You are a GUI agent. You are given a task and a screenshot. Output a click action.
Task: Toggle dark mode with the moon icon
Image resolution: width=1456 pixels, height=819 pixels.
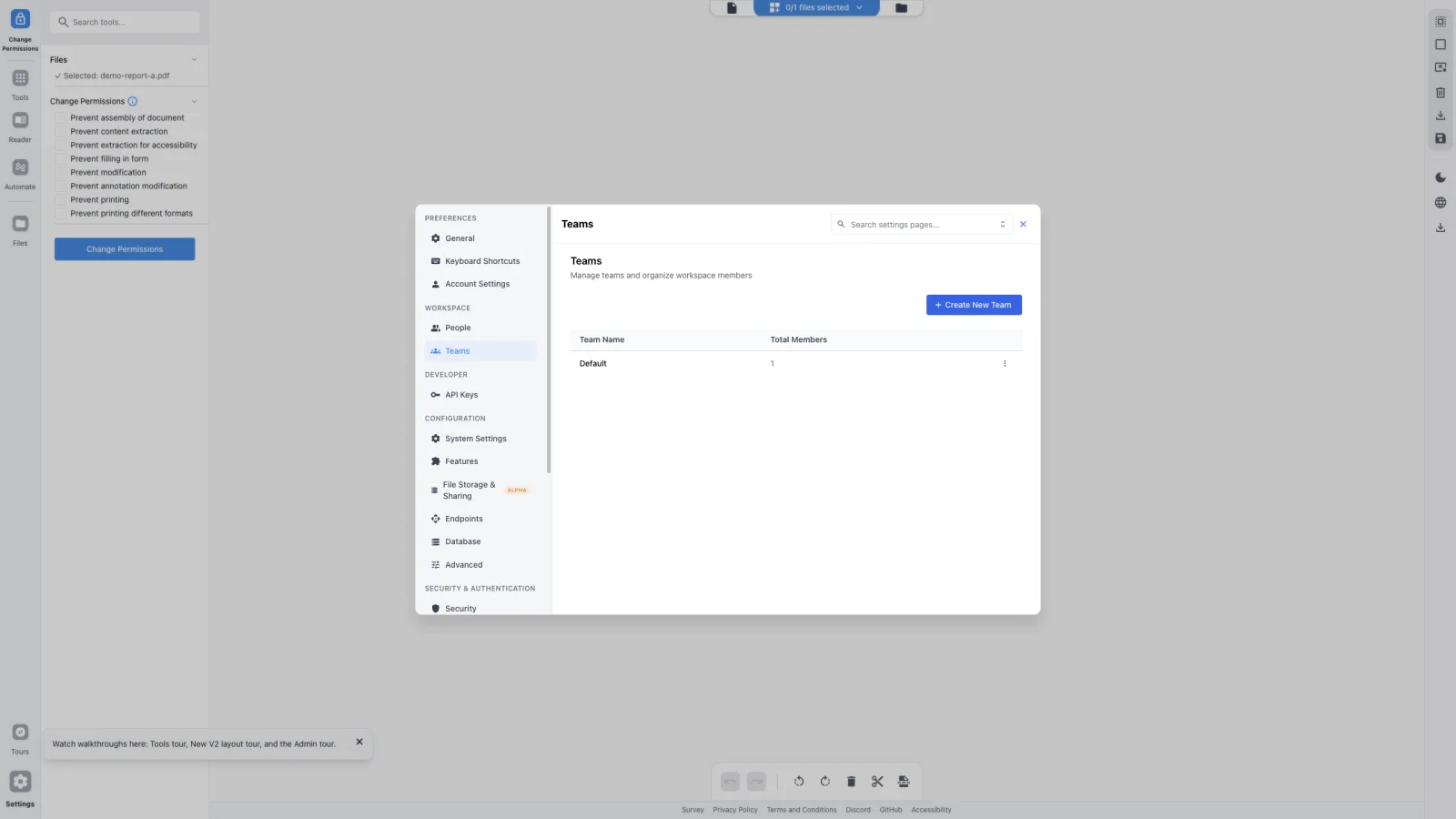pyautogui.click(x=1441, y=177)
